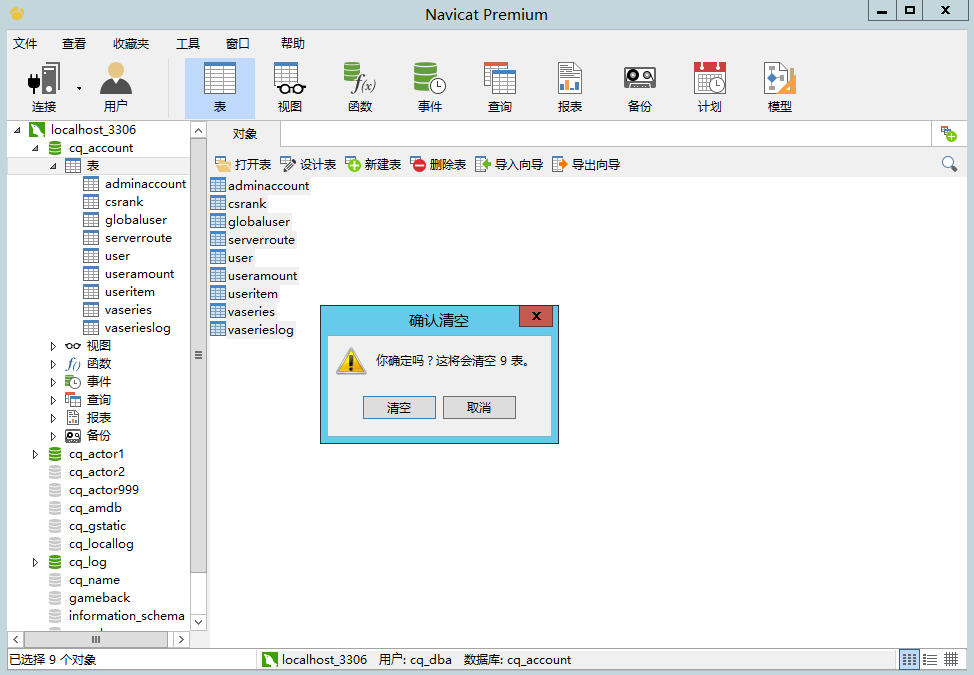
Task: Click the 模型 model toolbar icon
Action: 779,87
